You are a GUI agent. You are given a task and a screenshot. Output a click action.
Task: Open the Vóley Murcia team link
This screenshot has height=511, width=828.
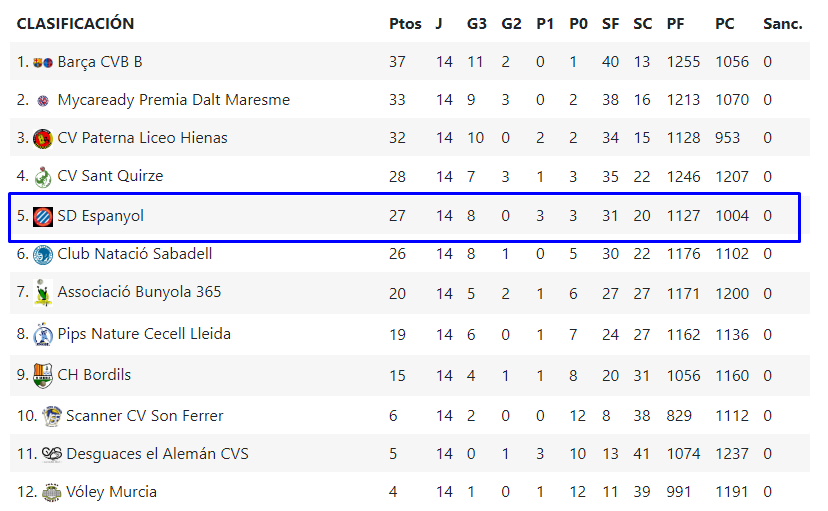(x=111, y=492)
